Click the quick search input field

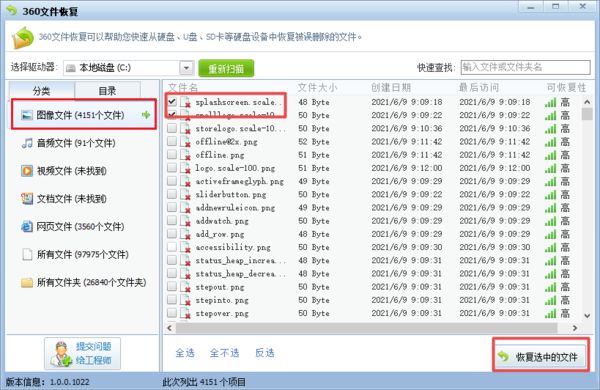click(x=525, y=67)
